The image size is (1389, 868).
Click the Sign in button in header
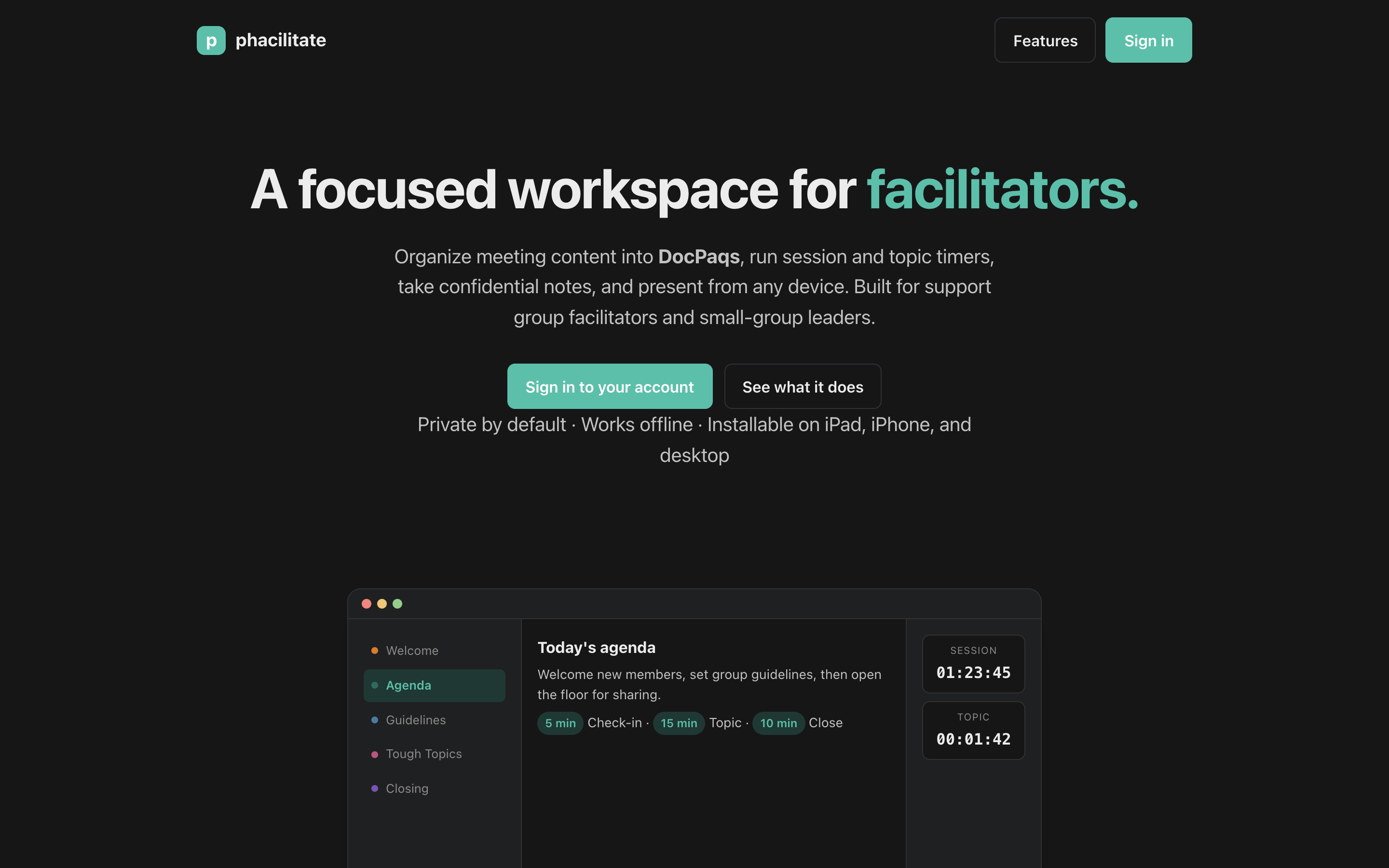click(1148, 40)
